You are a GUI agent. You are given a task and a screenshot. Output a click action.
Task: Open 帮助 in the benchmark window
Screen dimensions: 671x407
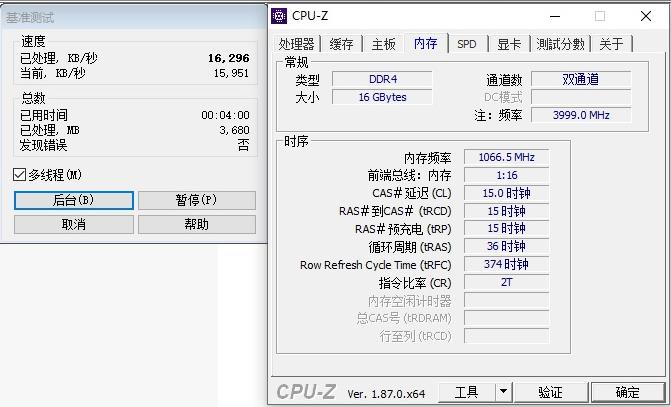point(197,224)
